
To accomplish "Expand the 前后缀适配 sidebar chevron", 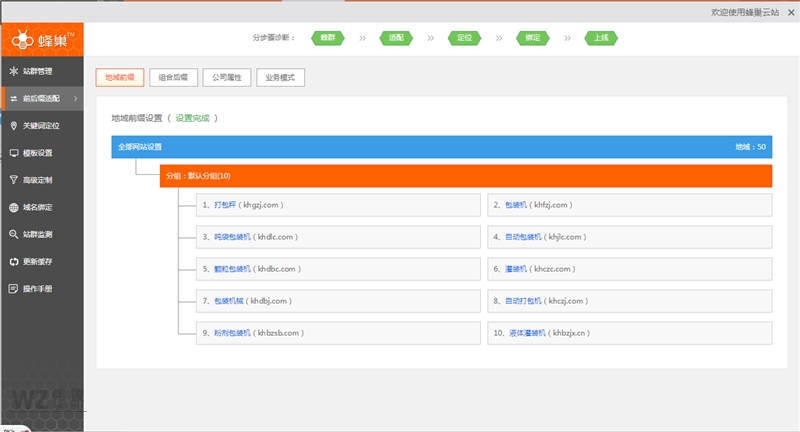I will (75, 99).
